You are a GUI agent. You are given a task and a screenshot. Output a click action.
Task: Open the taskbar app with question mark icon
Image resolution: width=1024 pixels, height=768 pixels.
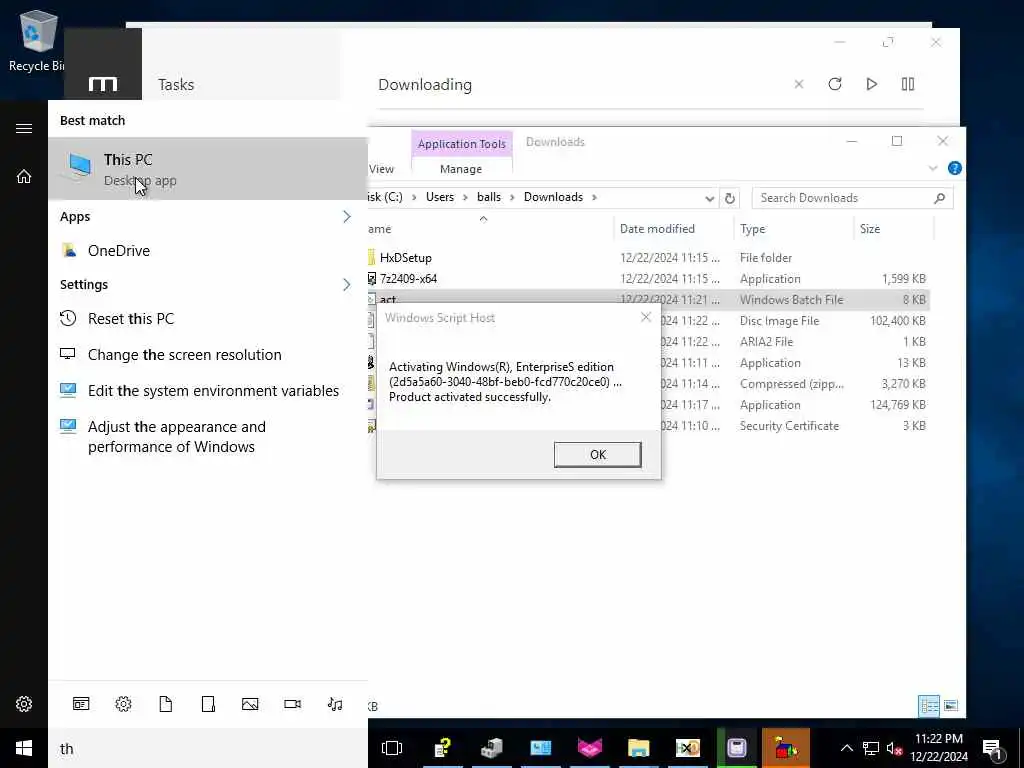pos(443,748)
